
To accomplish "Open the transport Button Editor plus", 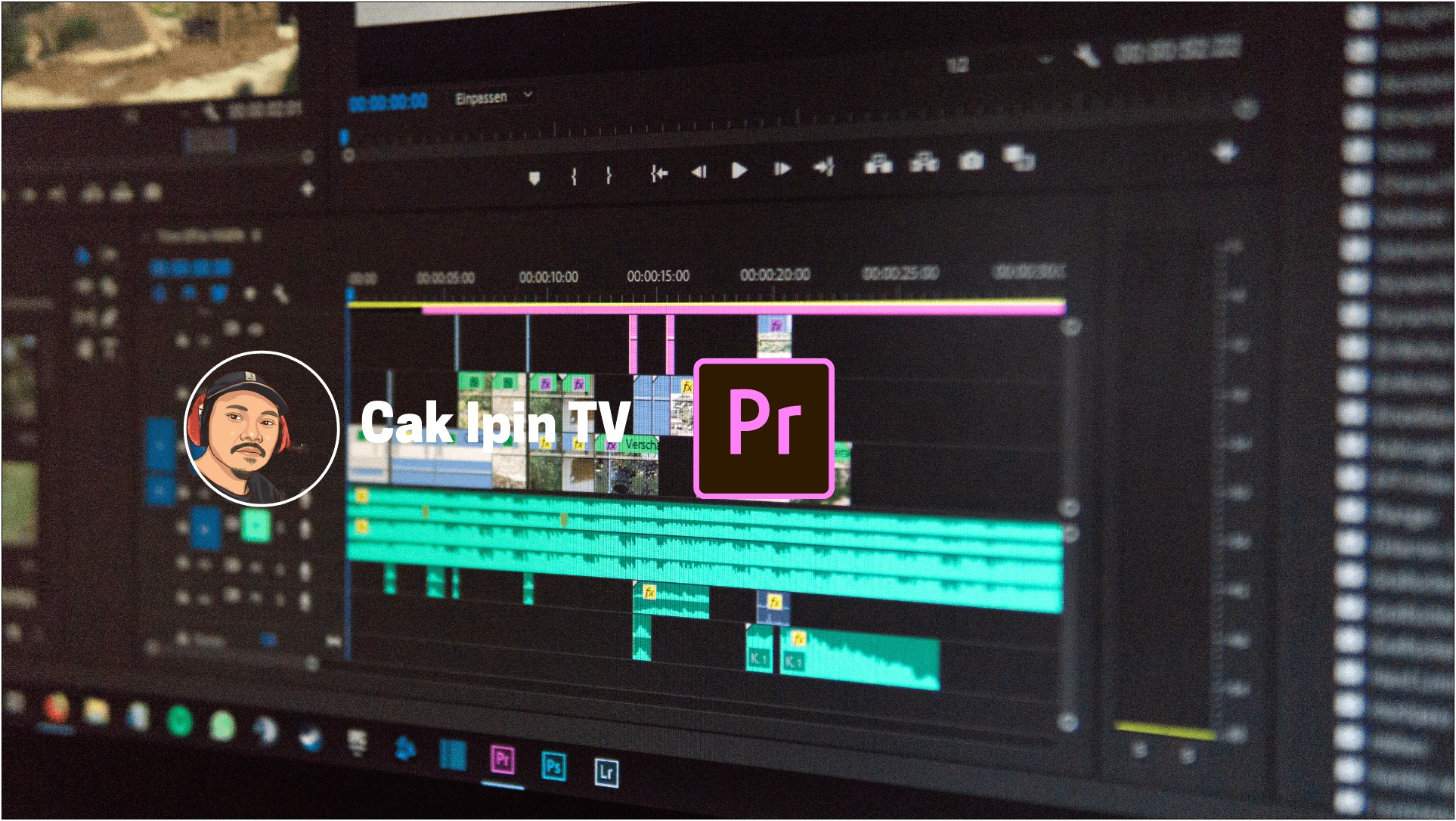I will pyautogui.click(x=1225, y=153).
